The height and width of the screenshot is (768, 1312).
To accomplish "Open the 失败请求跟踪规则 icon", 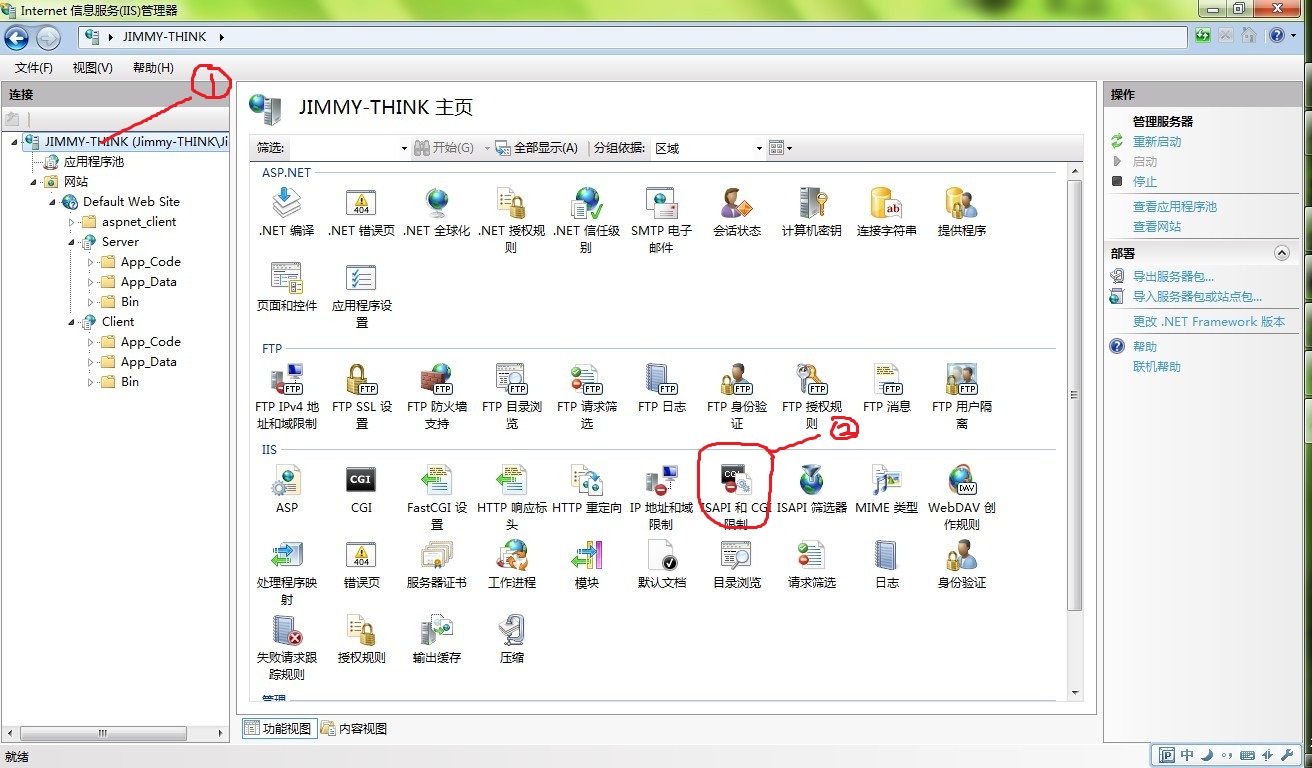I will (287, 631).
